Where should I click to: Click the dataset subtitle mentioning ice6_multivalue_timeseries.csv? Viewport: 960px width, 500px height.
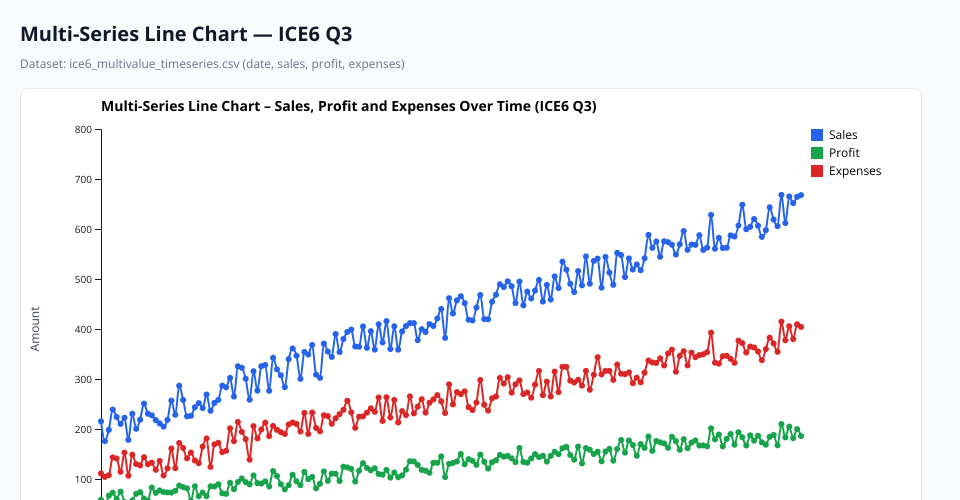click(212, 64)
